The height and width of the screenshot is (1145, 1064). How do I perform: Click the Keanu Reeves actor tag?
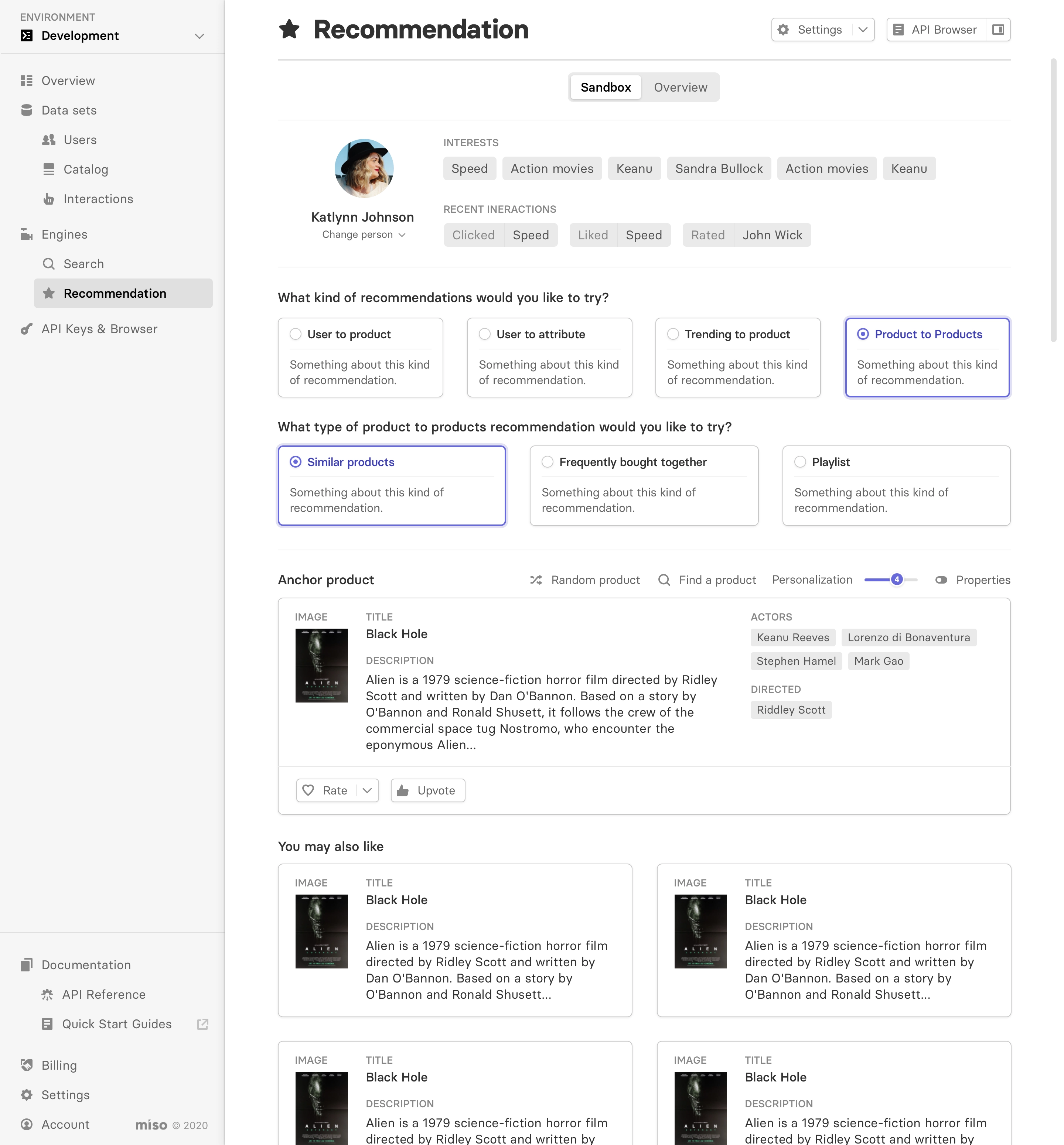click(x=793, y=637)
